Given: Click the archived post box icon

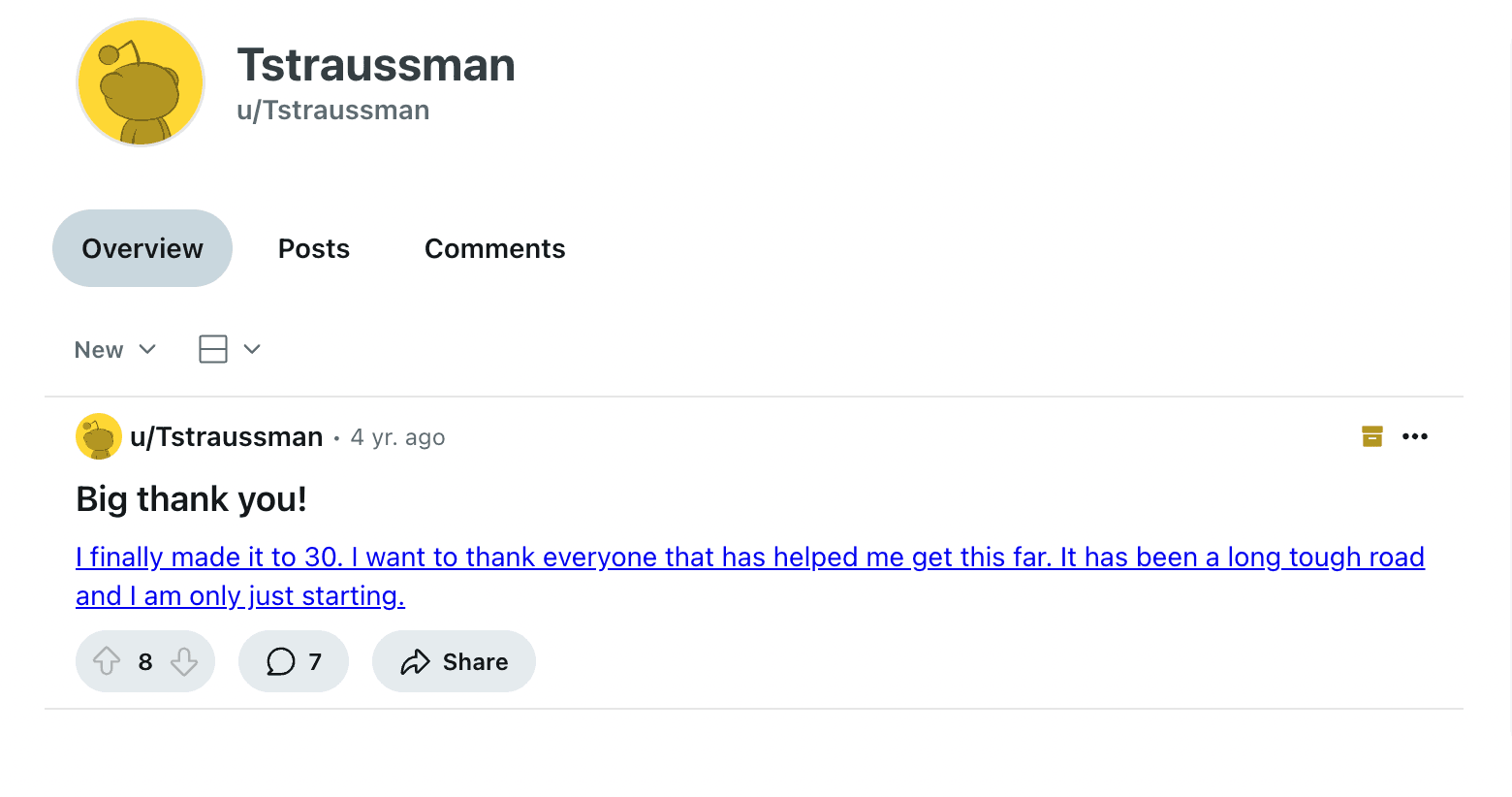Looking at the screenshot, I should (x=1371, y=436).
